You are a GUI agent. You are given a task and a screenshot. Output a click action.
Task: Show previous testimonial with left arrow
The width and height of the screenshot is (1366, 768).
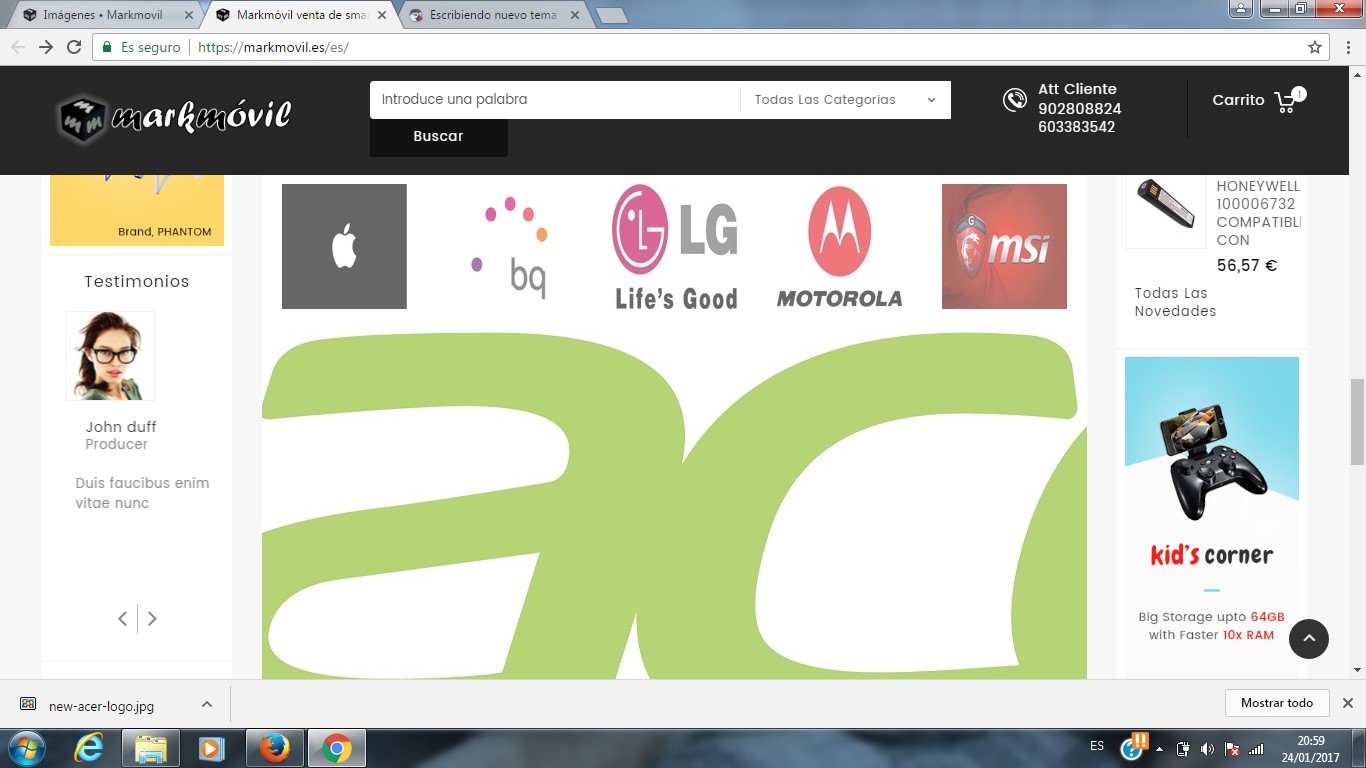click(123, 619)
